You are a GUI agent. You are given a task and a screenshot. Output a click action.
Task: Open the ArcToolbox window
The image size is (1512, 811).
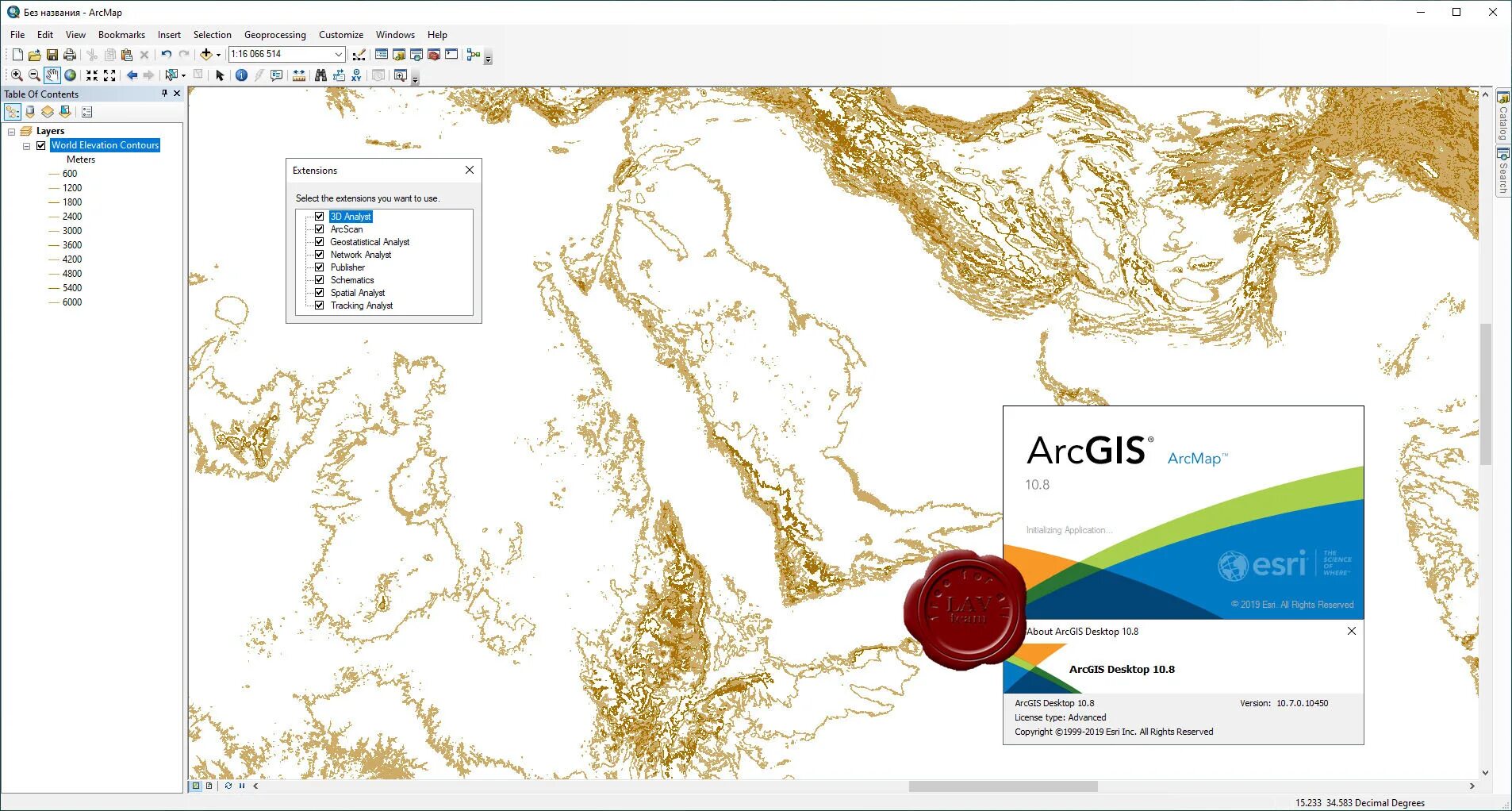434,55
